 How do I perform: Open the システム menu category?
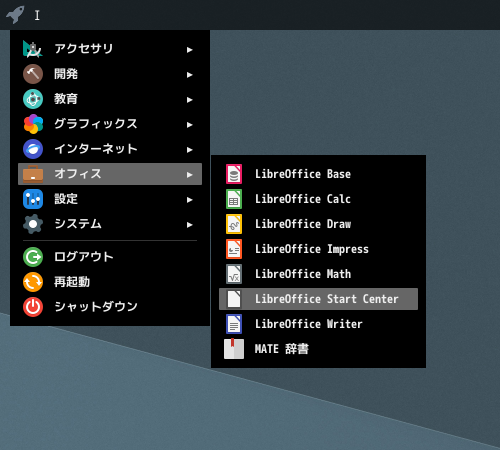[x=110, y=224]
